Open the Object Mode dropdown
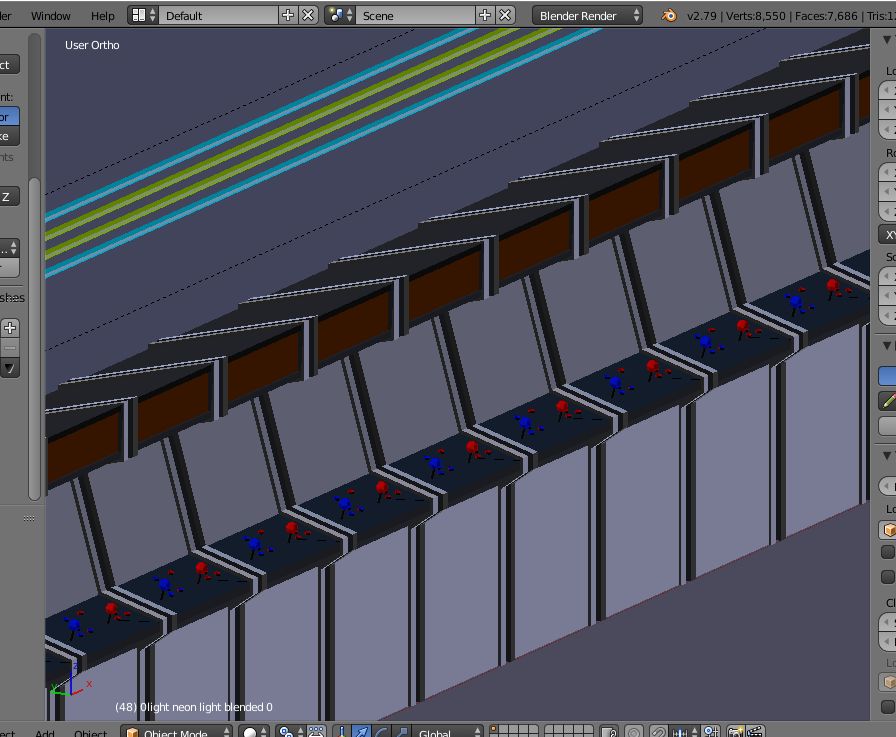The image size is (896, 737). (177, 732)
